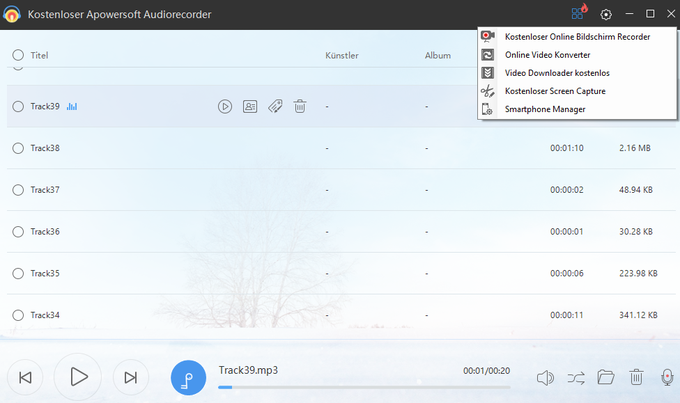Image resolution: width=680 pixels, height=403 pixels.
Task: Click Track38 title text
Action: [x=45, y=148]
